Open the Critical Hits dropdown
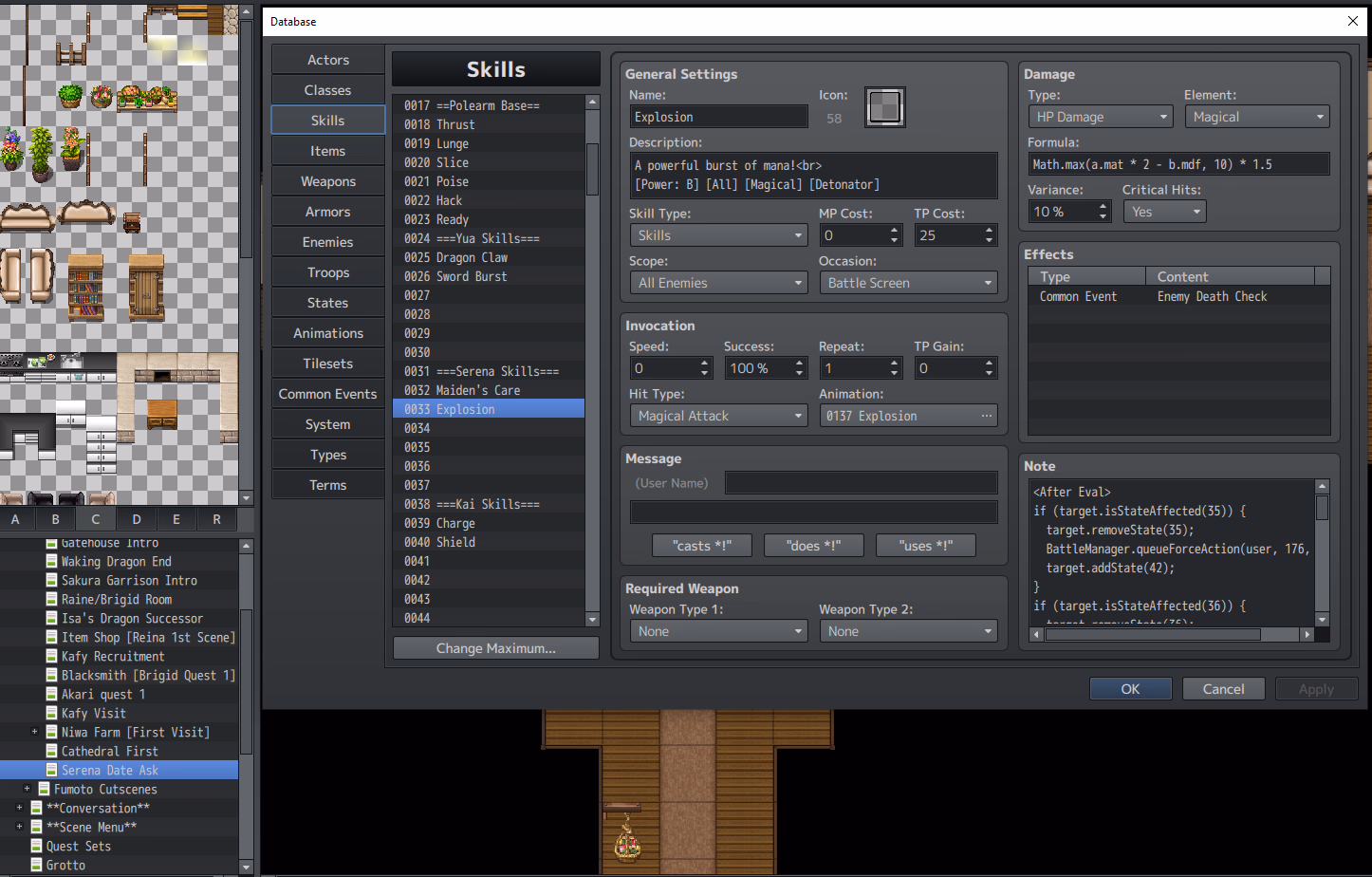 tap(1164, 212)
